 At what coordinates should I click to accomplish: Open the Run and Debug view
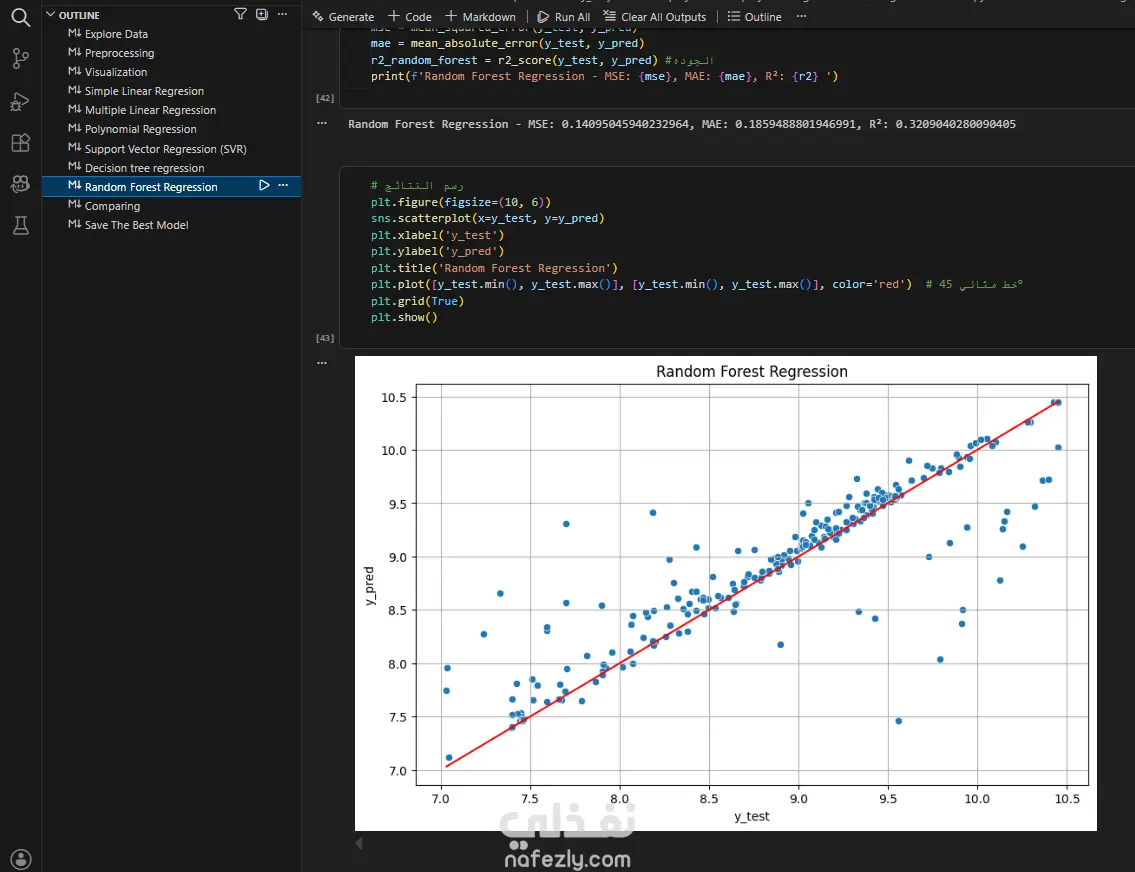pyautogui.click(x=21, y=101)
